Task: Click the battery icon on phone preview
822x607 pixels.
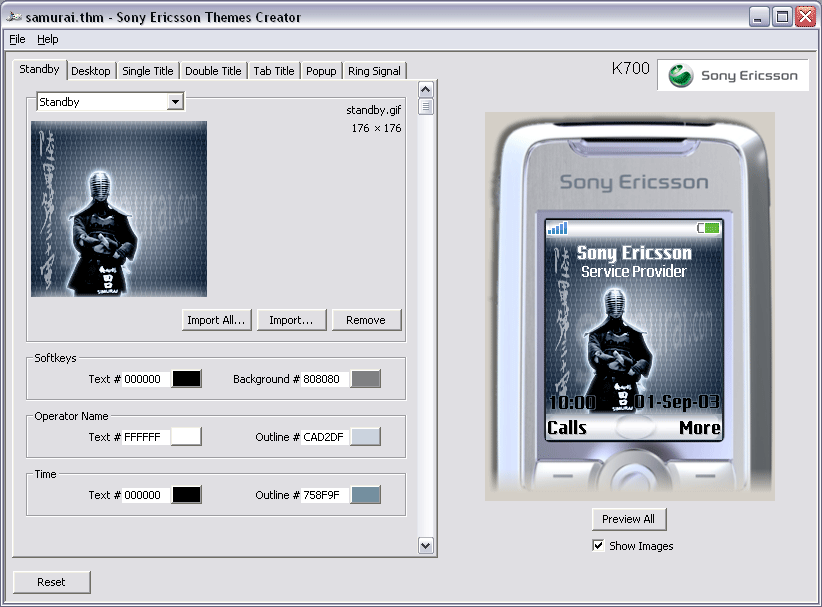Action: [708, 228]
